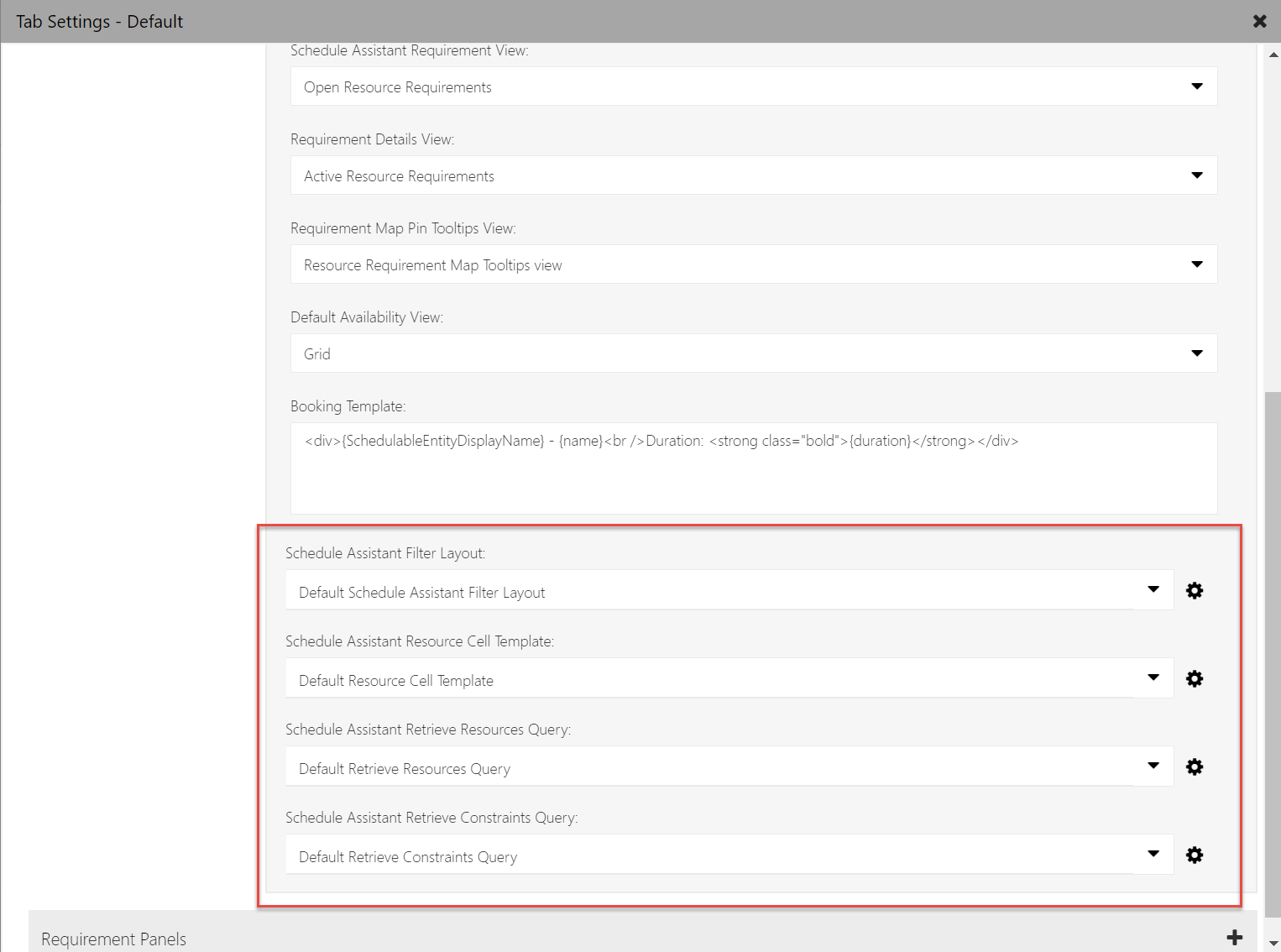Open the Resource Cell Template dropdown
1281x952 pixels.
pos(1153,677)
